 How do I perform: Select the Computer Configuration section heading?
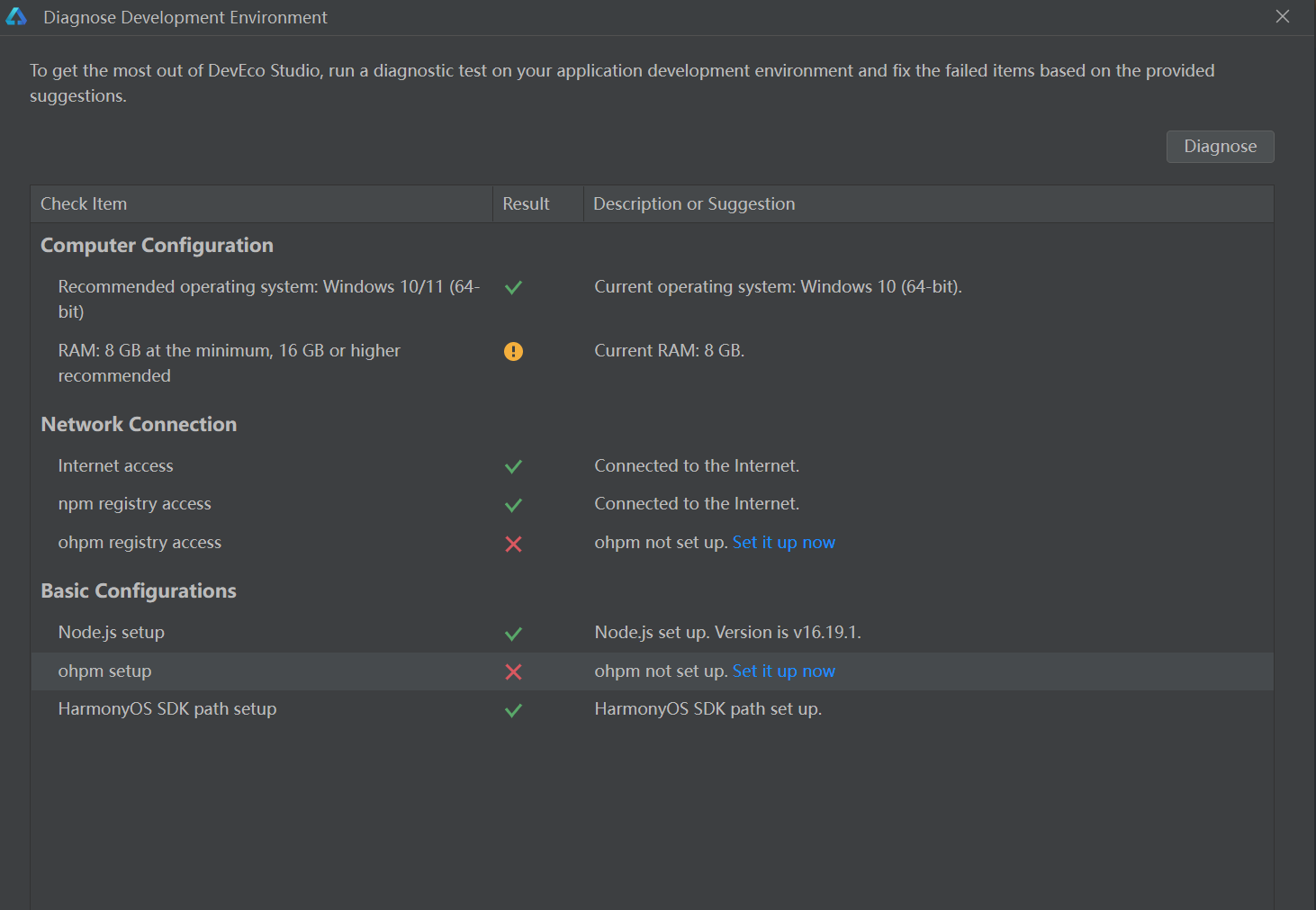tap(157, 246)
